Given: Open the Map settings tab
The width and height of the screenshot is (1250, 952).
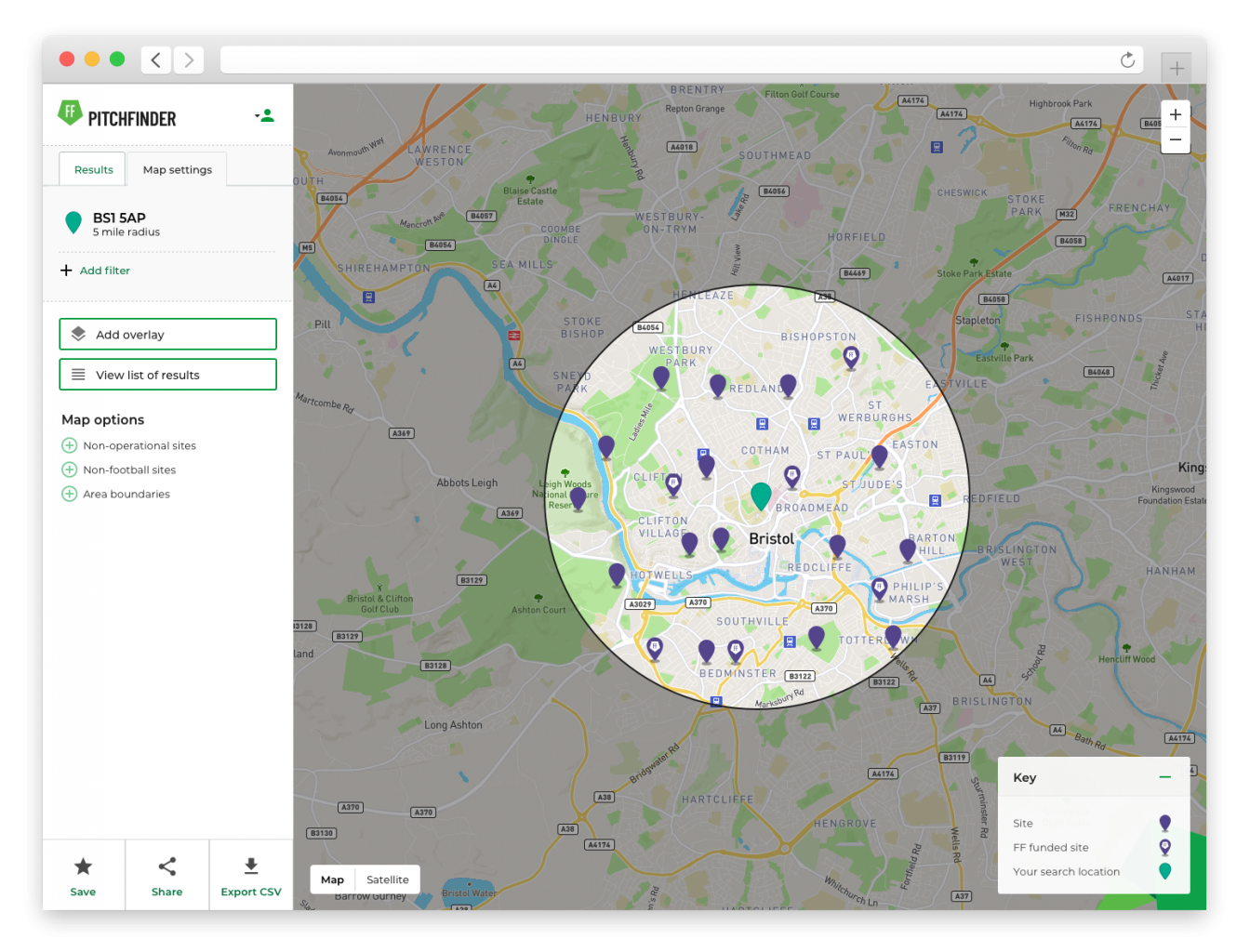Looking at the screenshot, I should 177,169.
